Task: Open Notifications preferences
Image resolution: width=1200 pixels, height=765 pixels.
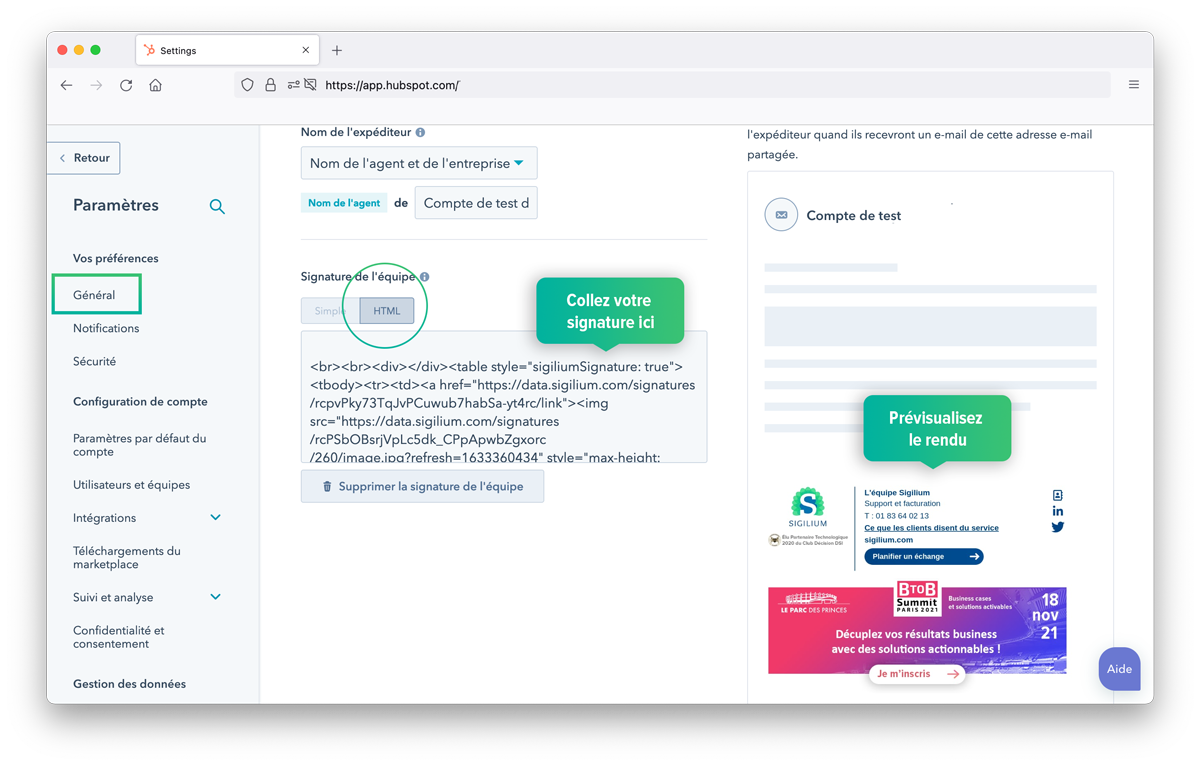Action: [106, 328]
